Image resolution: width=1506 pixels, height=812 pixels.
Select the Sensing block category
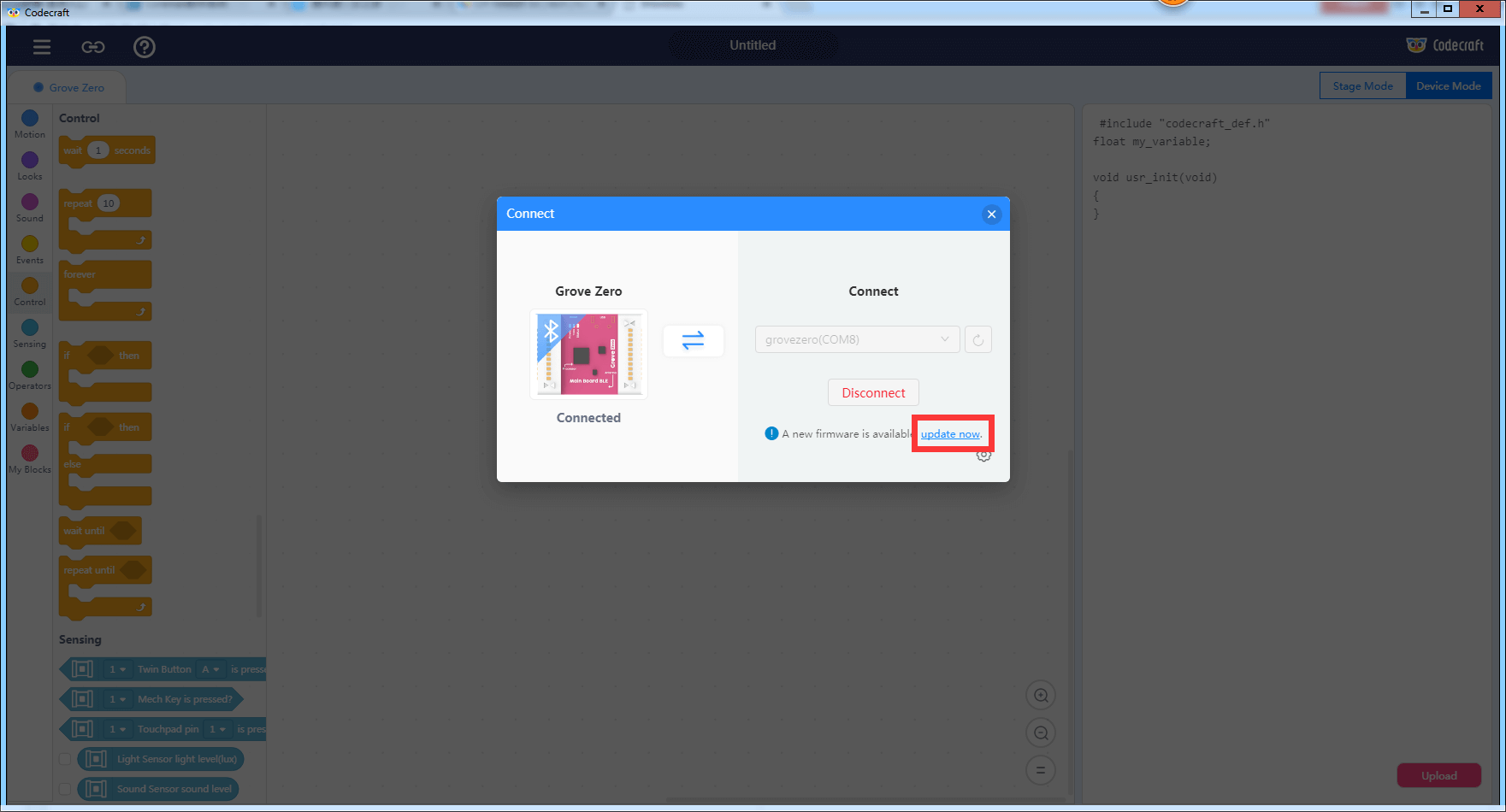pyautogui.click(x=30, y=333)
